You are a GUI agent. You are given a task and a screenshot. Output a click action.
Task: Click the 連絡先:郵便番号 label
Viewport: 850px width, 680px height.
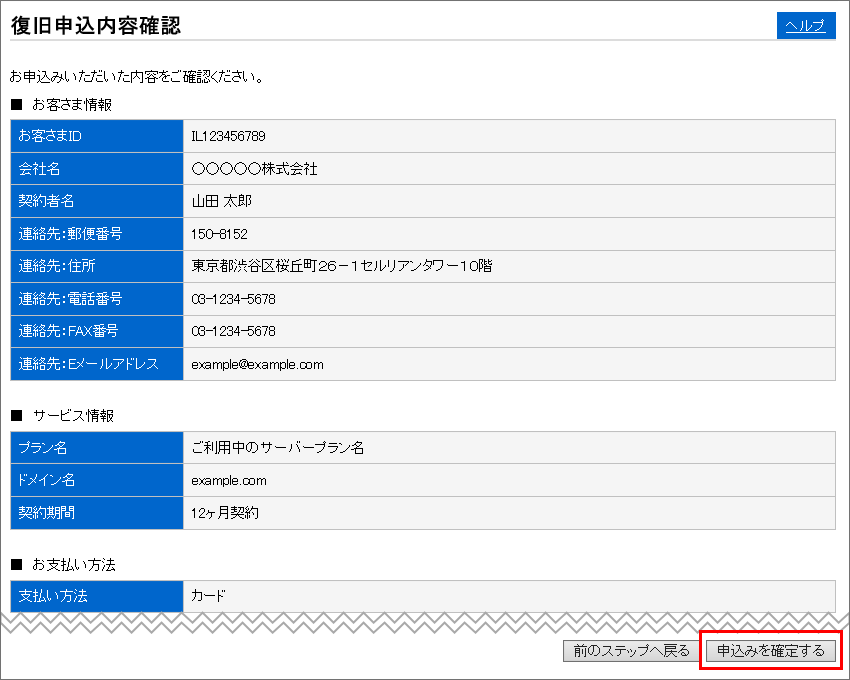(97, 234)
